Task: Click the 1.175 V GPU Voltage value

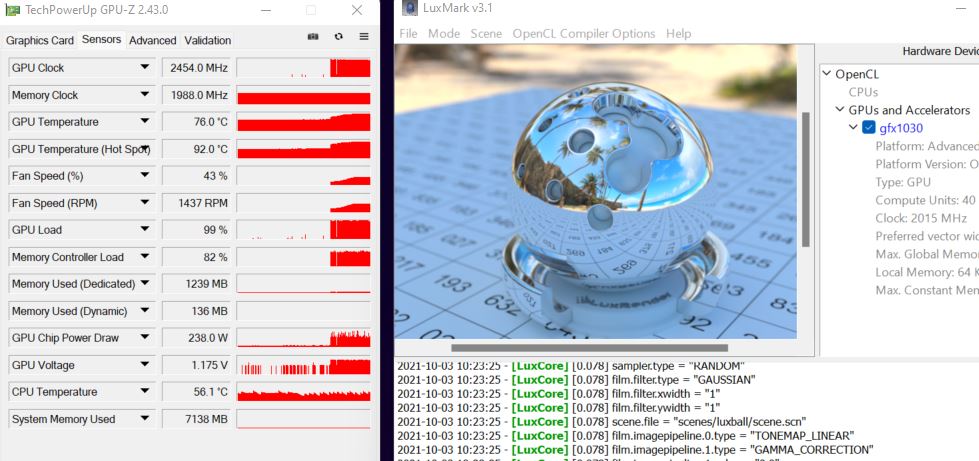Action: (x=196, y=365)
